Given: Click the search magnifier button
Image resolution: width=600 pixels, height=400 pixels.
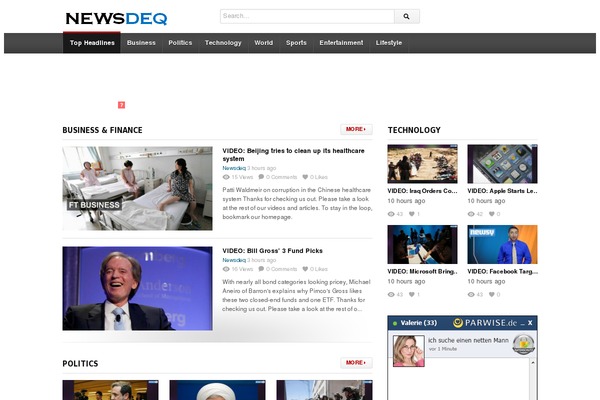Looking at the screenshot, I should 407,16.
